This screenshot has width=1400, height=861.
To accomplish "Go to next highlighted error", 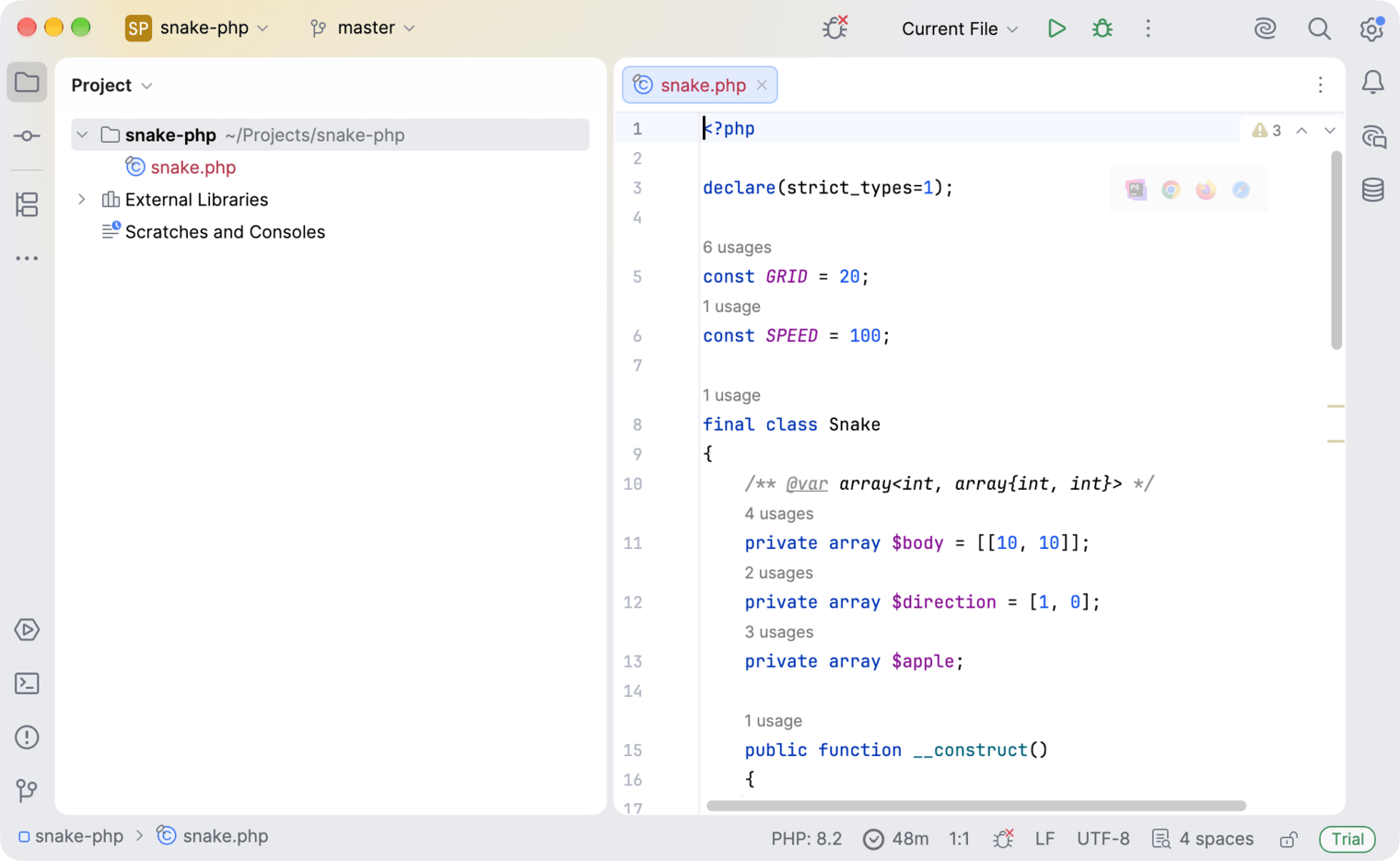I will pos(1329,131).
